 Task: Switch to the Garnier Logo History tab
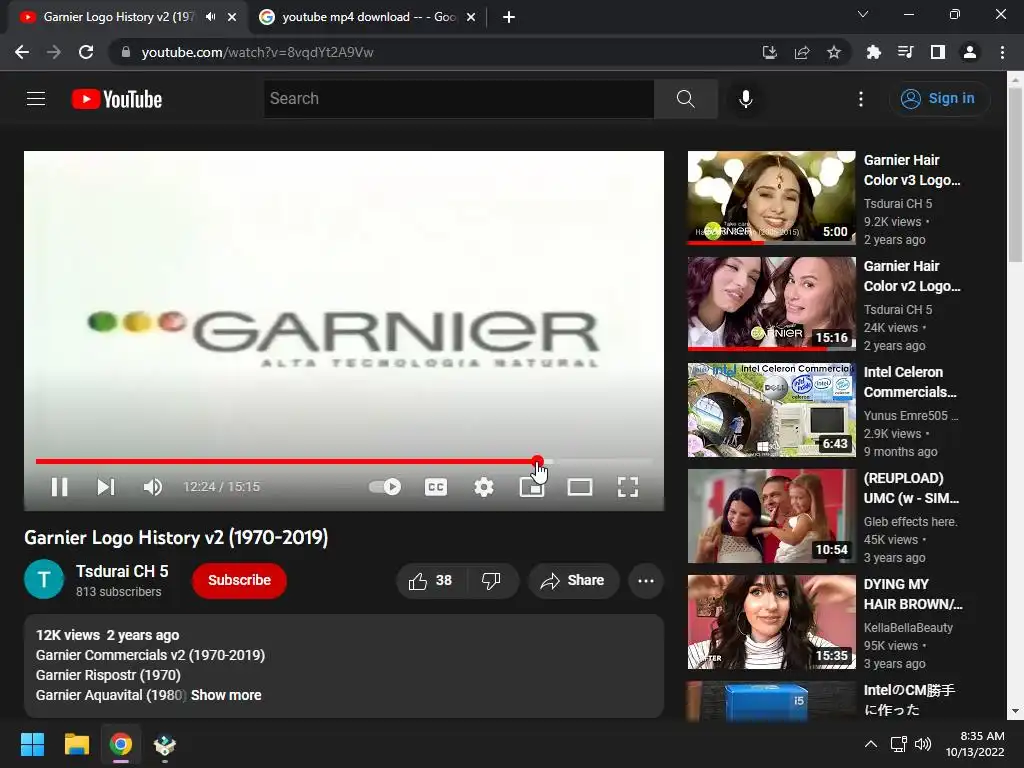[119, 17]
